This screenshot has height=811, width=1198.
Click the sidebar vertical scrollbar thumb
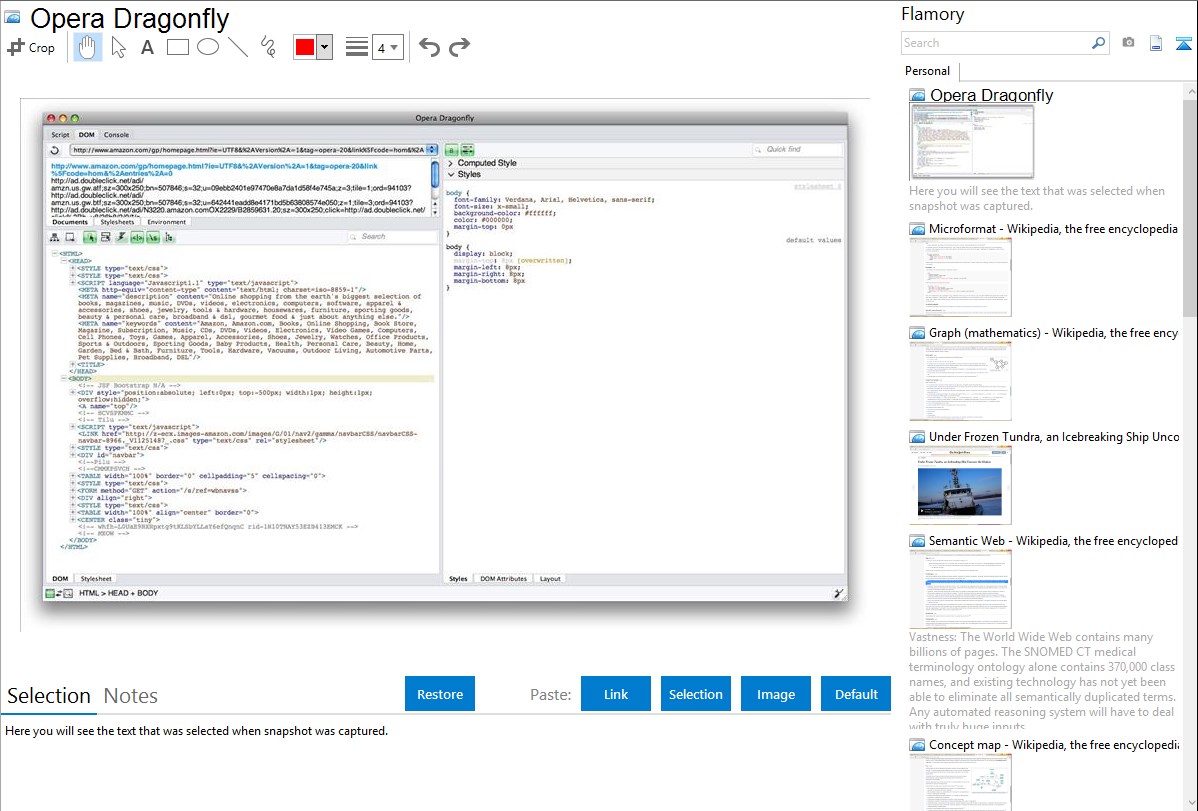tap(1190, 206)
